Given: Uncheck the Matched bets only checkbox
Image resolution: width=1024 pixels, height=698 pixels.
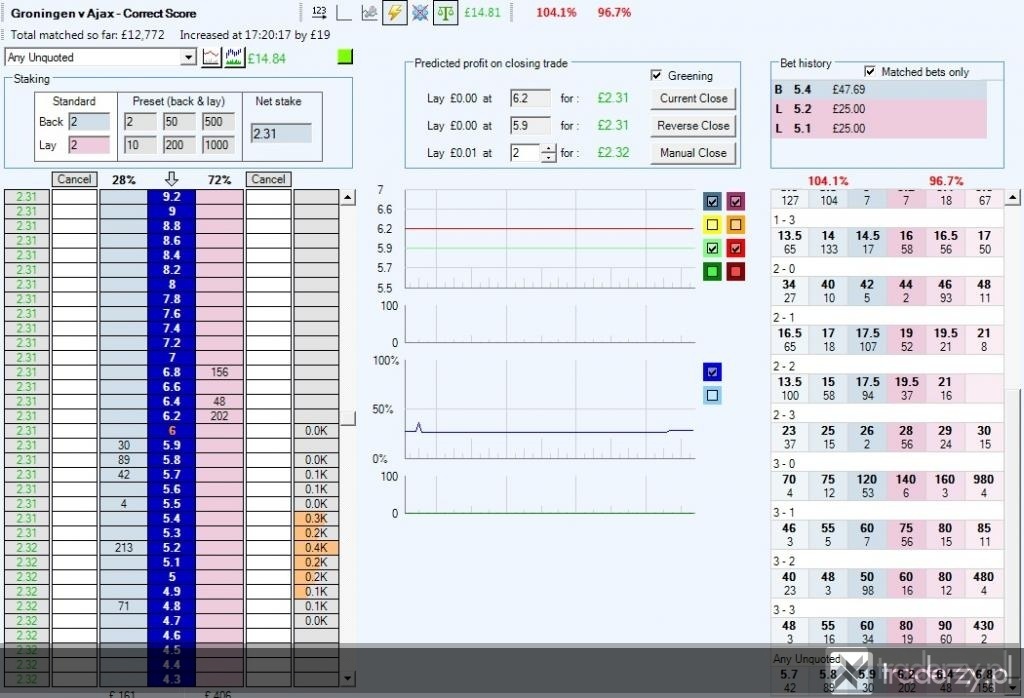Looking at the screenshot, I should click(x=869, y=71).
